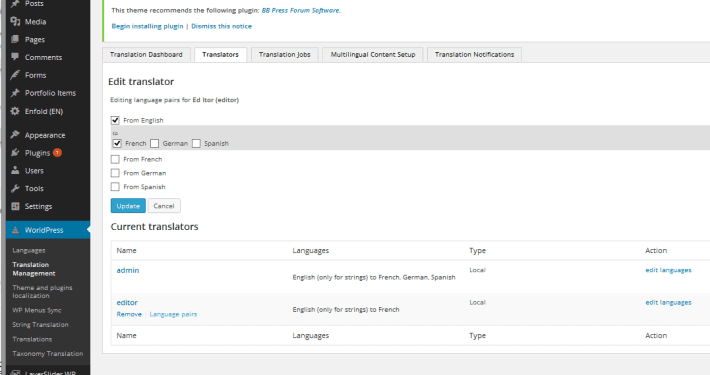710x375 pixels.
Task: Click edit languages for admin
Action: [x=668, y=270]
